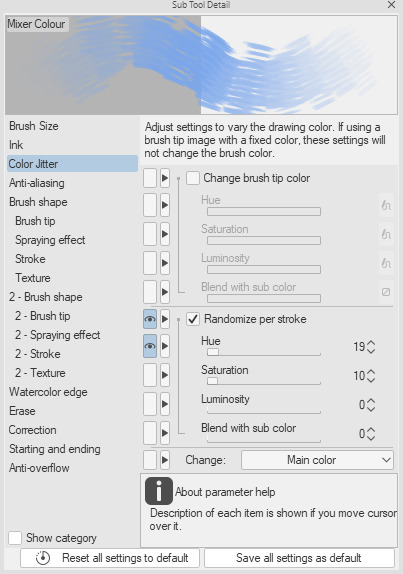Expand arrow next to Change brush tip color
Screen dimensions: 403x574
(165, 178)
